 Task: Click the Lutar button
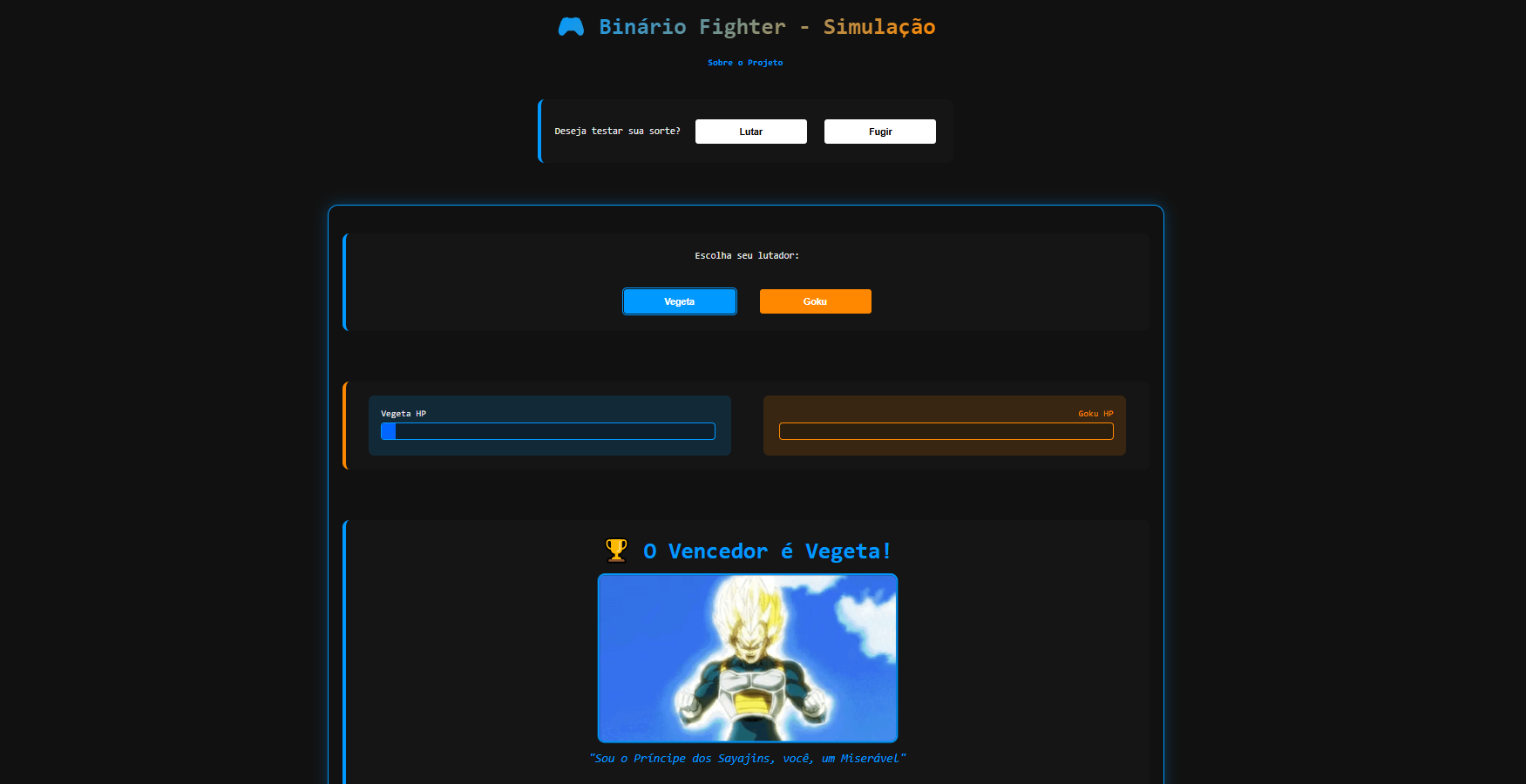750,131
